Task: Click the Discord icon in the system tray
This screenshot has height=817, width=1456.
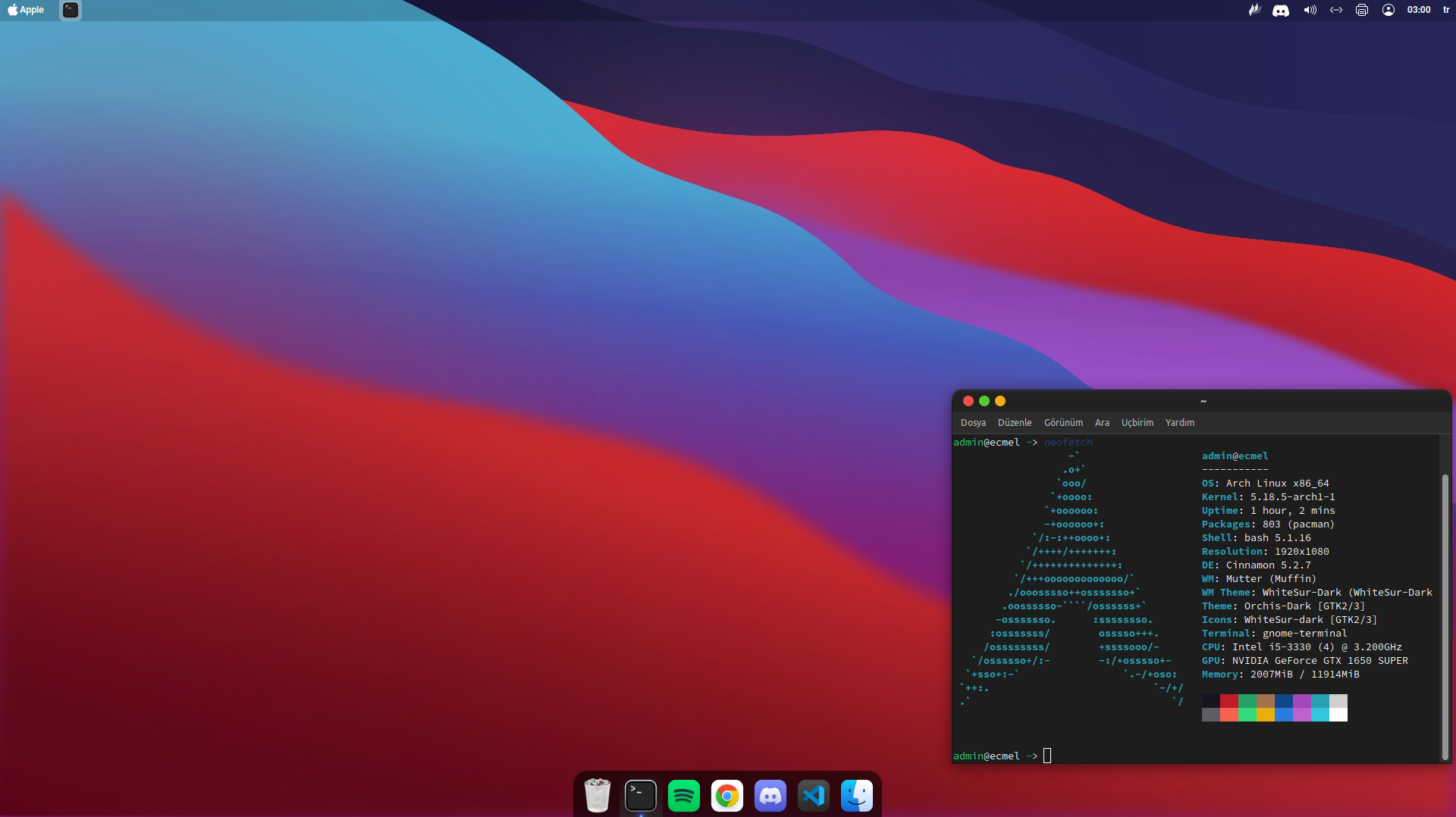Action: [1280, 10]
